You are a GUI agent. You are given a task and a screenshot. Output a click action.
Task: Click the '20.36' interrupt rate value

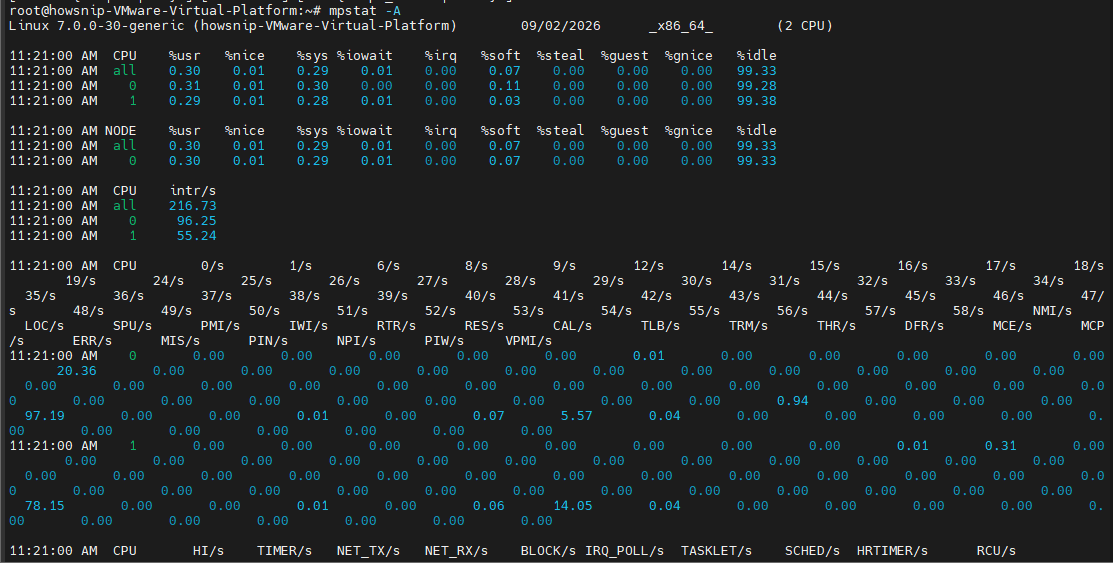tap(77, 371)
